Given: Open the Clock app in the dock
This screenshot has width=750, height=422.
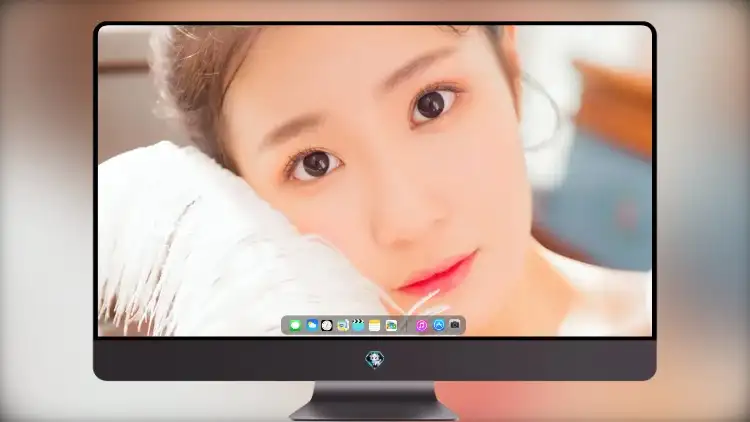Looking at the screenshot, I should [x=327, y=325].
